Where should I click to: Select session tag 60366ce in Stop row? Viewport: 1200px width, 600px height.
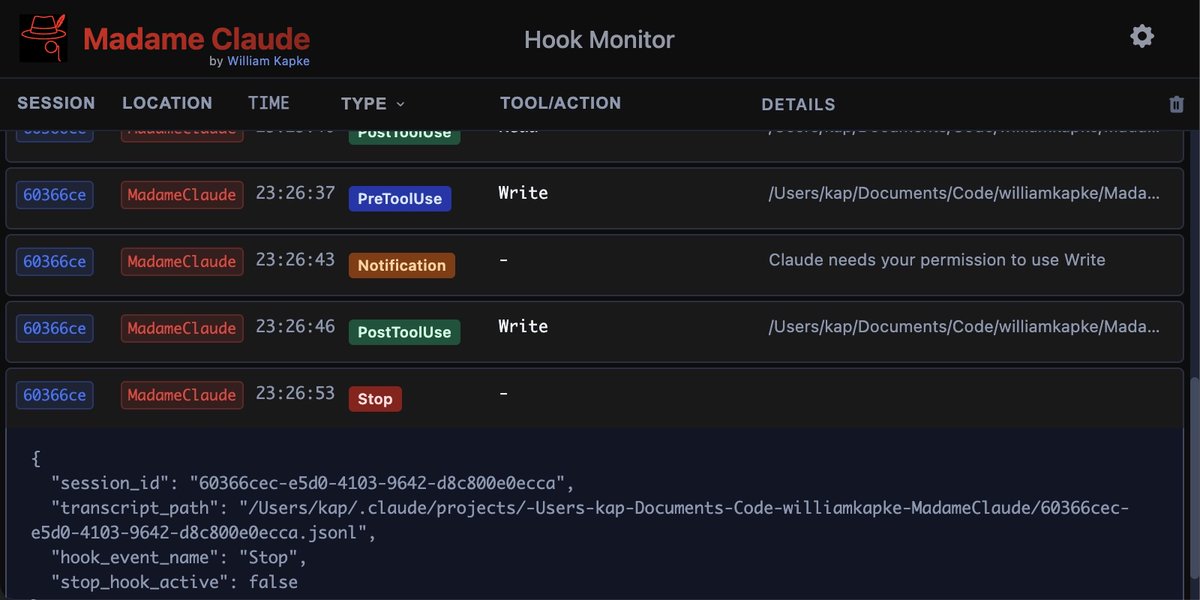pos(55,395)
